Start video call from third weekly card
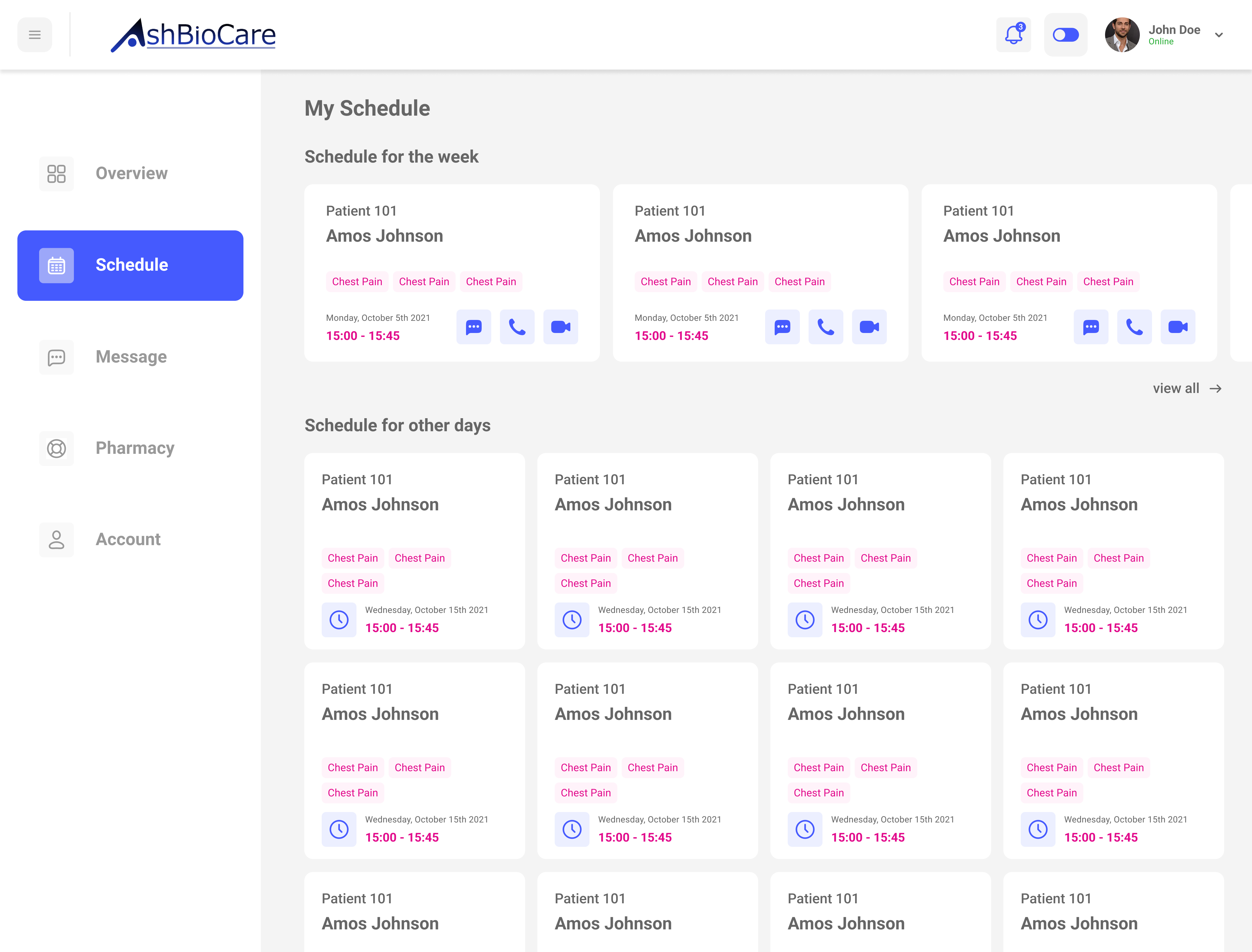 point(1178,327)
